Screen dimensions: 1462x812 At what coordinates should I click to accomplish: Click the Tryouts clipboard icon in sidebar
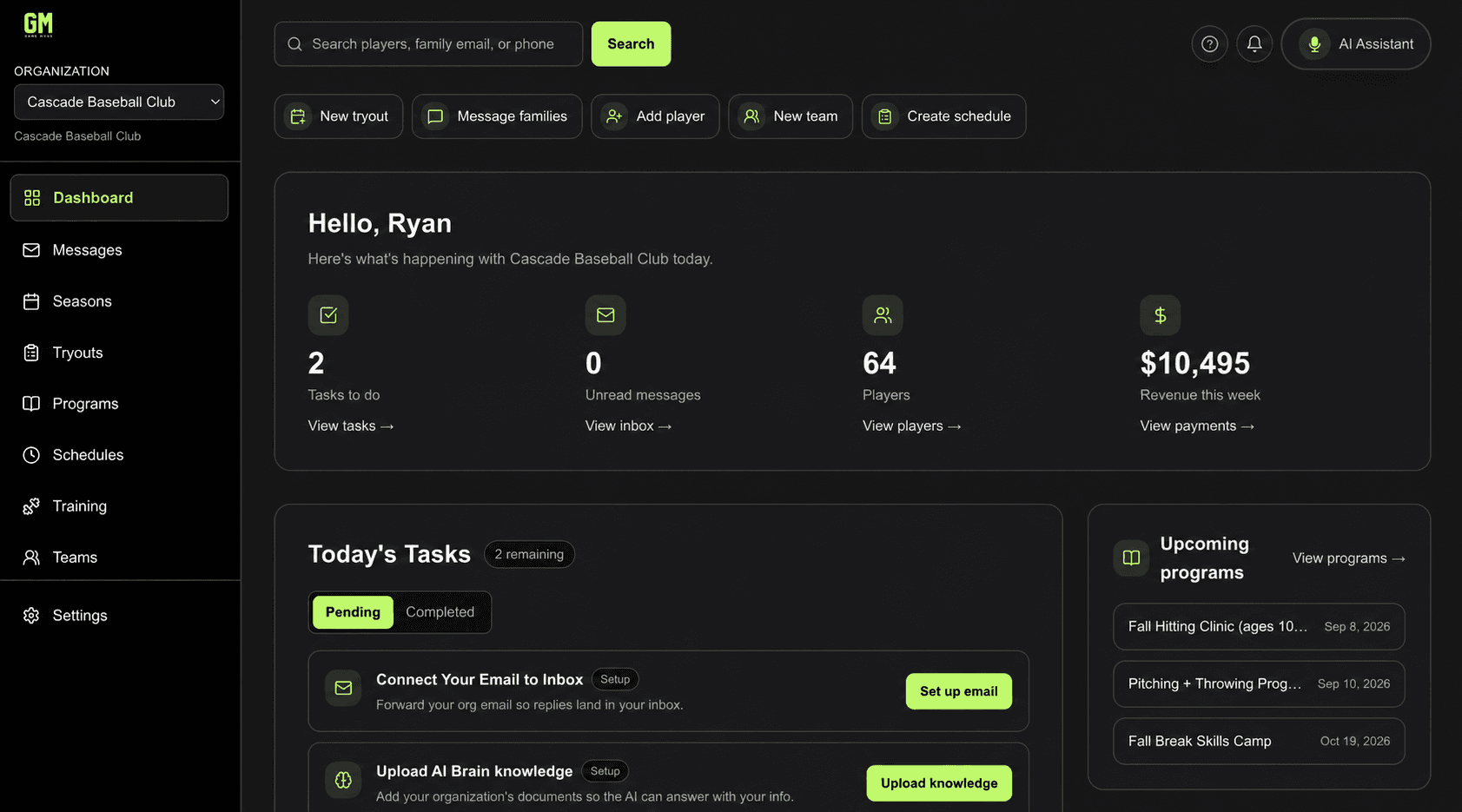31,353
